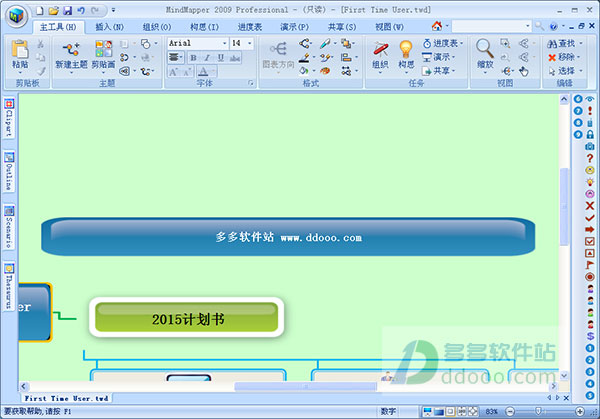This screenshot has height=419, width=600.
Task: Click the red check mark sidebar icon
Action: point(590,217)
